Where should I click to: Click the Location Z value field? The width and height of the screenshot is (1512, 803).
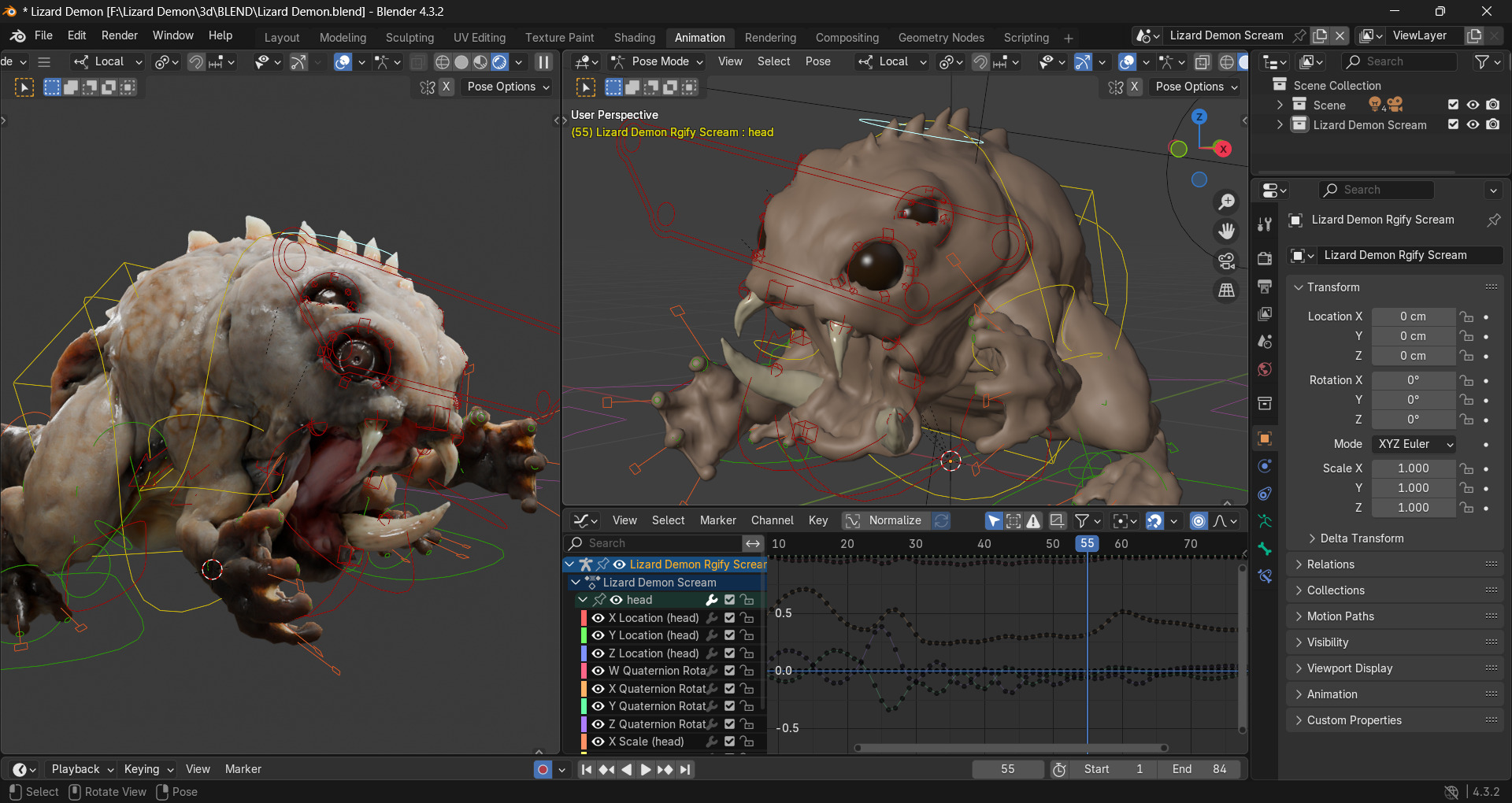(x=1413, y=356)
